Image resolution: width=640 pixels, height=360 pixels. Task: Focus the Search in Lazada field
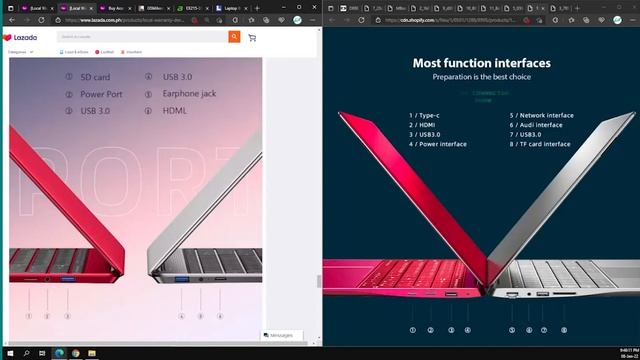coord(142,37)
